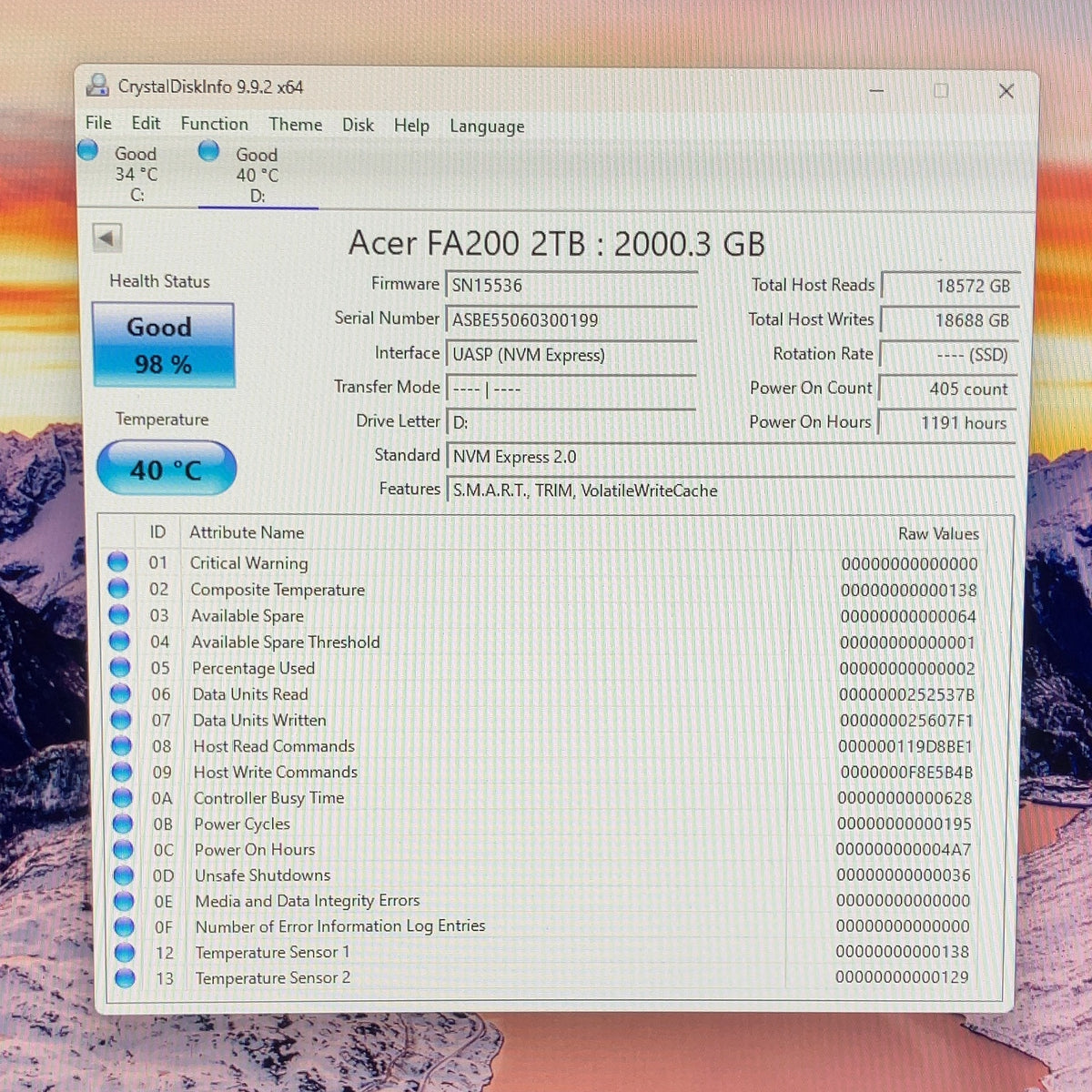Click status orb beside Temperature Sensor 2
1092x1092 pixels.
click(126, 978)
